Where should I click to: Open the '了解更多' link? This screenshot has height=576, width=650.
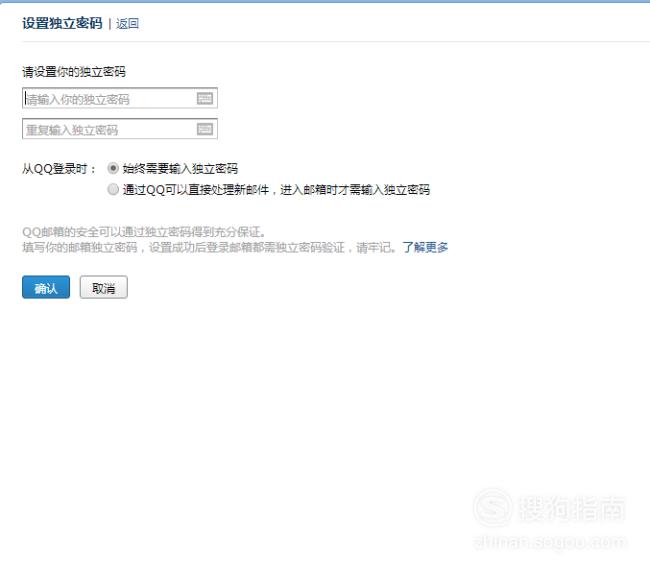[x=425, y=248]
